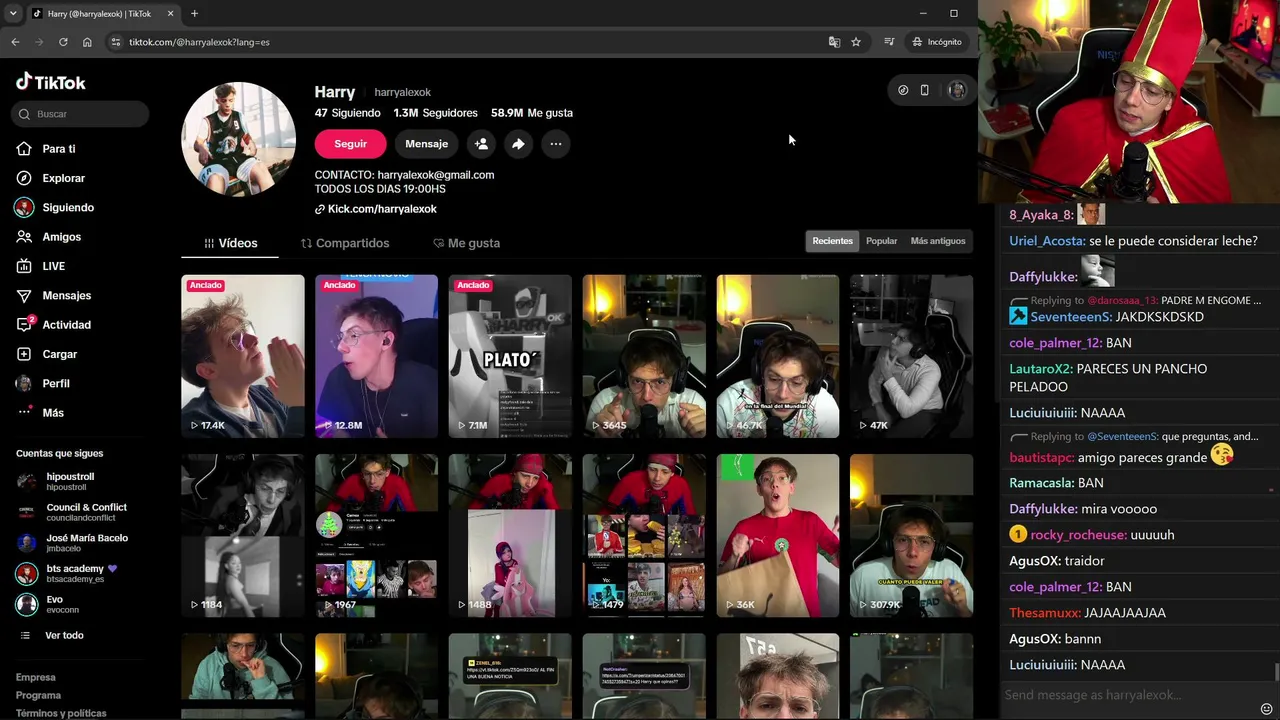Screen dimensions: 1280x720
Task: Sort videos by Más antiguos
Action: [x=938, y=241]
